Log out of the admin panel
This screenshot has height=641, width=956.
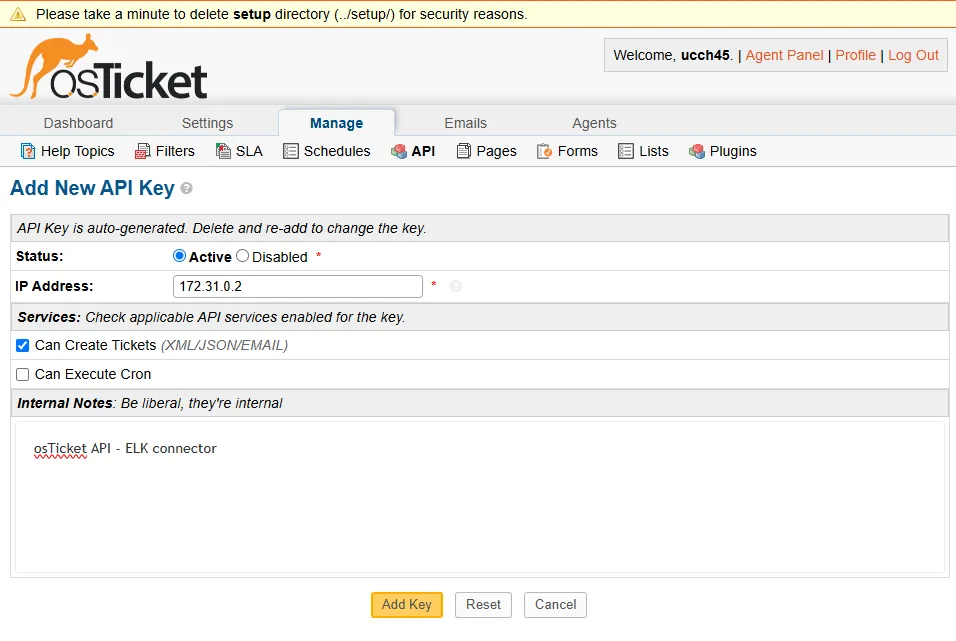913,55
